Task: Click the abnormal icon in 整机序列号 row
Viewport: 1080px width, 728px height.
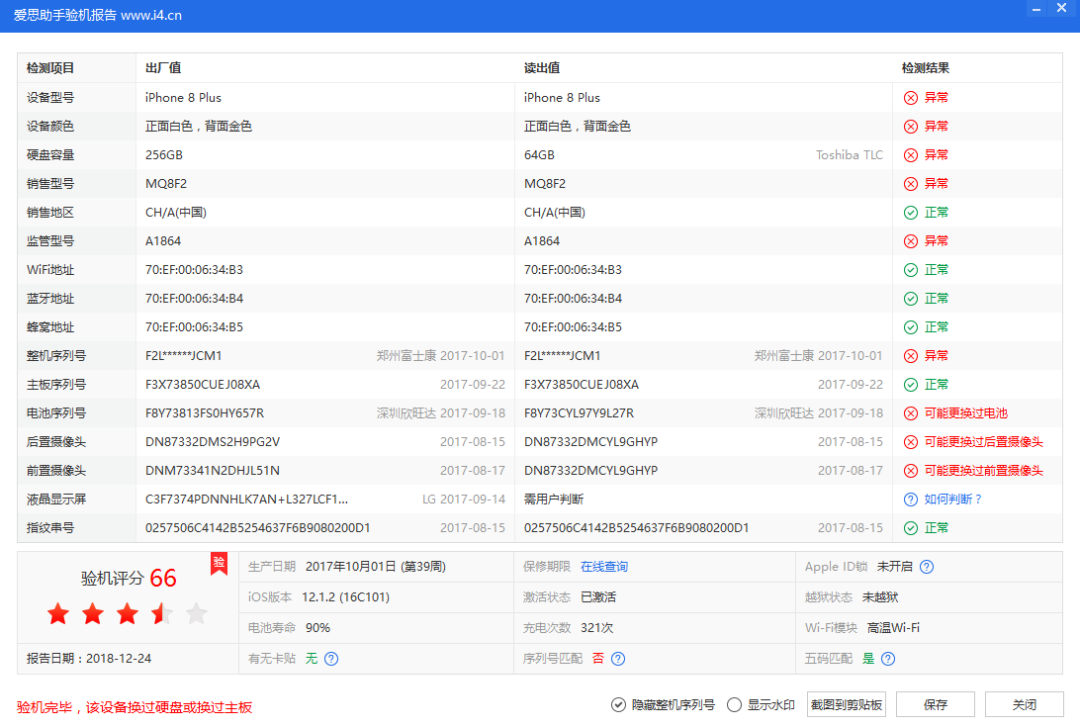Action: [x=911, y=356]
